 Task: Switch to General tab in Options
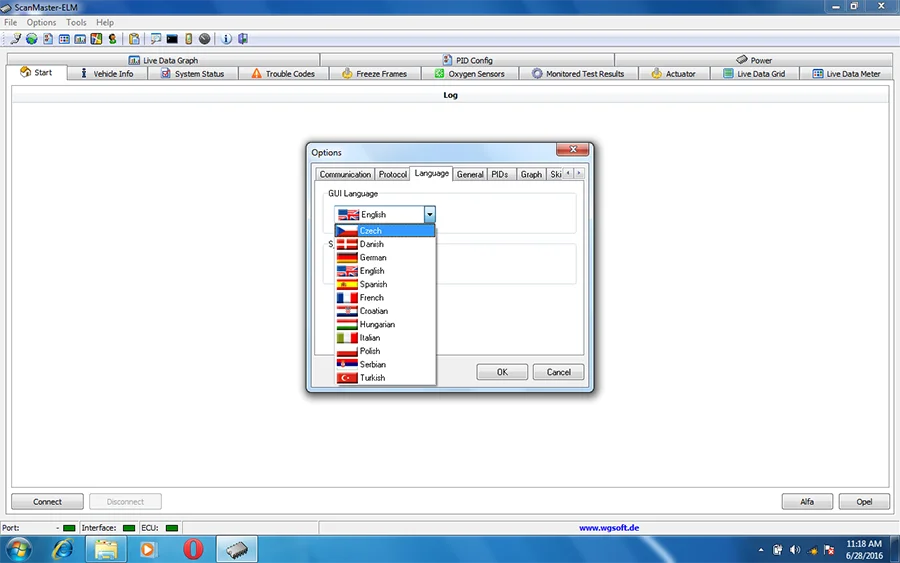pos(470,174)
